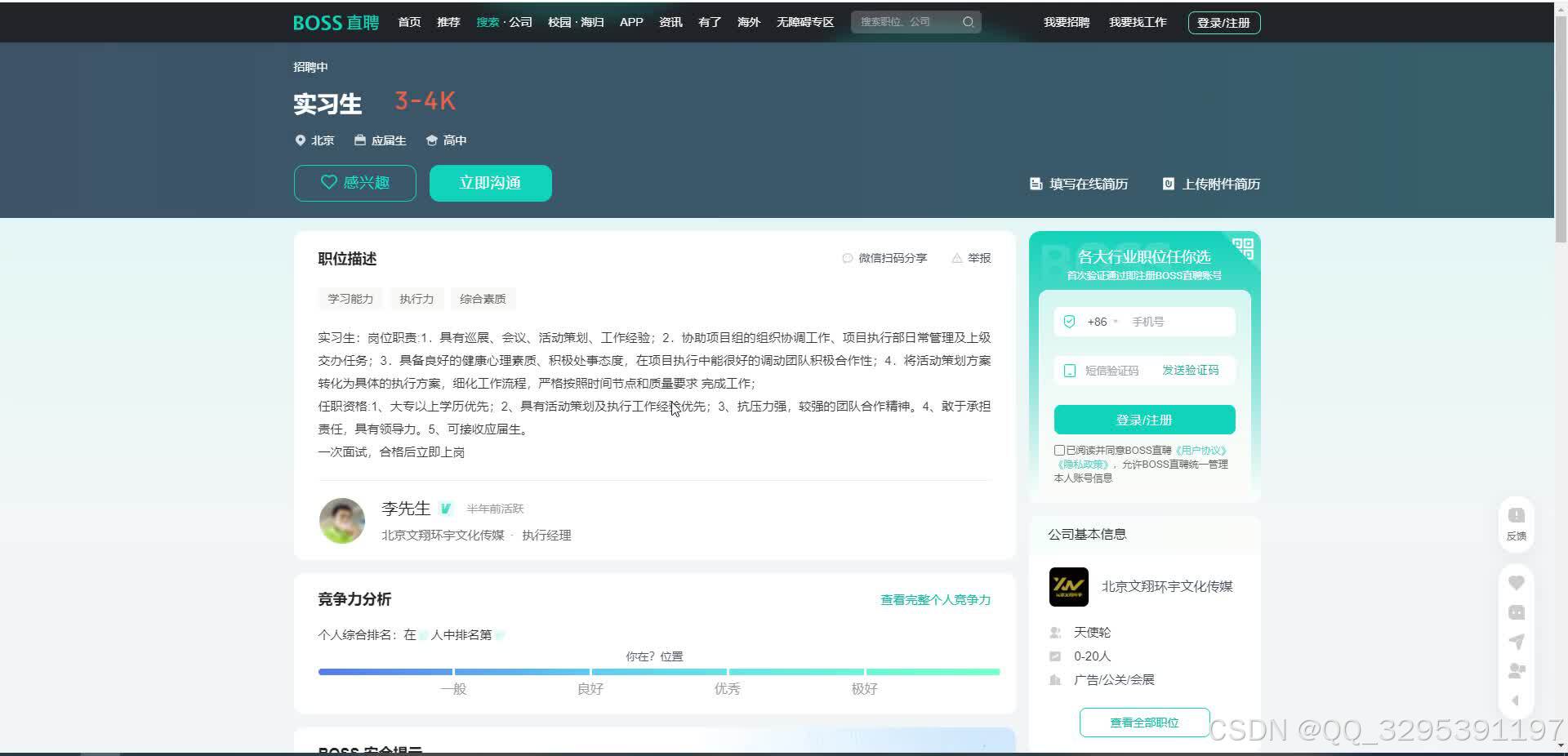The width and height of the screenshot is (1568, 756).
Task: Click the 0-20人 company size icon
Action: point(1055,656)
